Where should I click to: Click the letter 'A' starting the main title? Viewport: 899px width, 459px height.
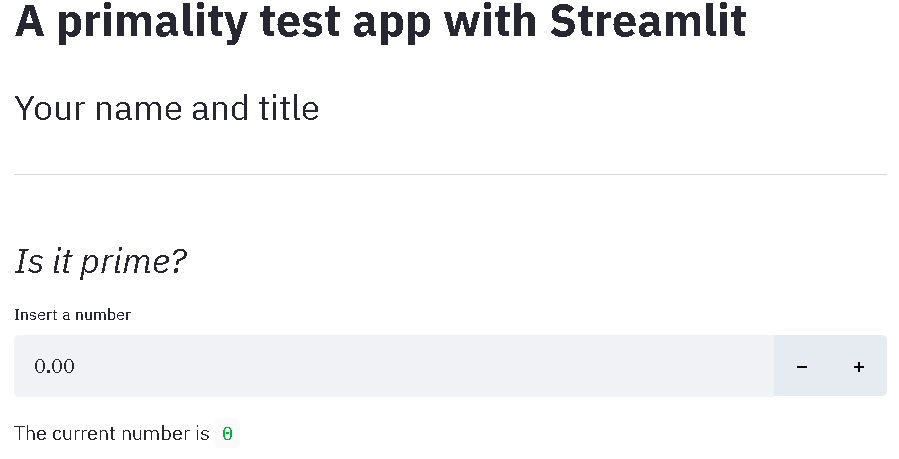point(30,20)
